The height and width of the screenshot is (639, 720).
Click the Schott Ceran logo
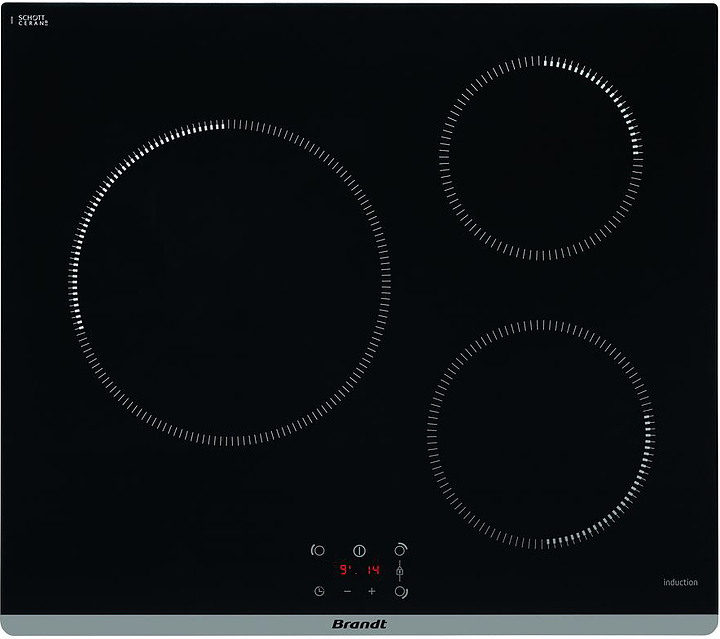tap(33, 20)
